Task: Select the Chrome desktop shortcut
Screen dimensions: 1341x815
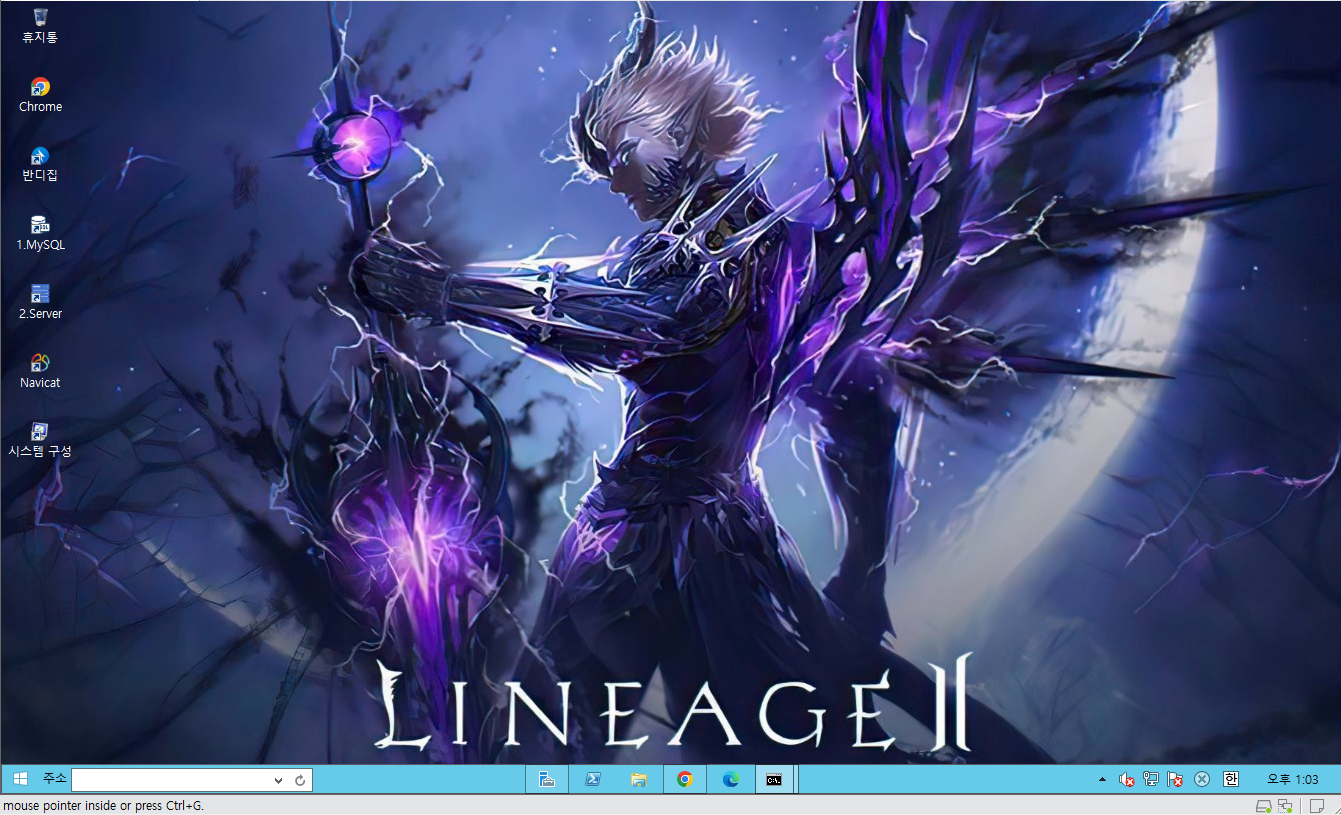Action: [x=40, y=94]
